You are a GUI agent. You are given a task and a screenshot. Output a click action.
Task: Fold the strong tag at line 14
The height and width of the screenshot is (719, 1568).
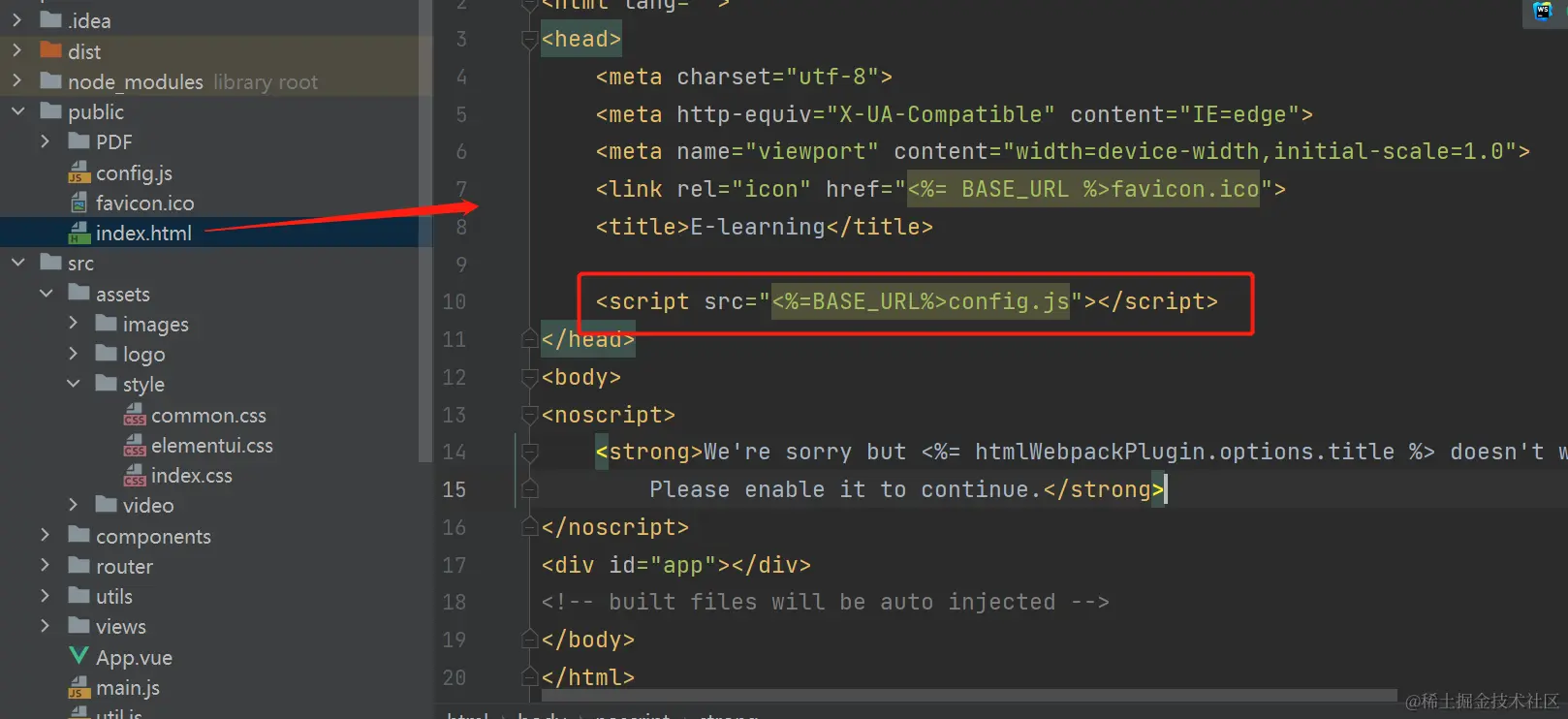click(529, 452)
